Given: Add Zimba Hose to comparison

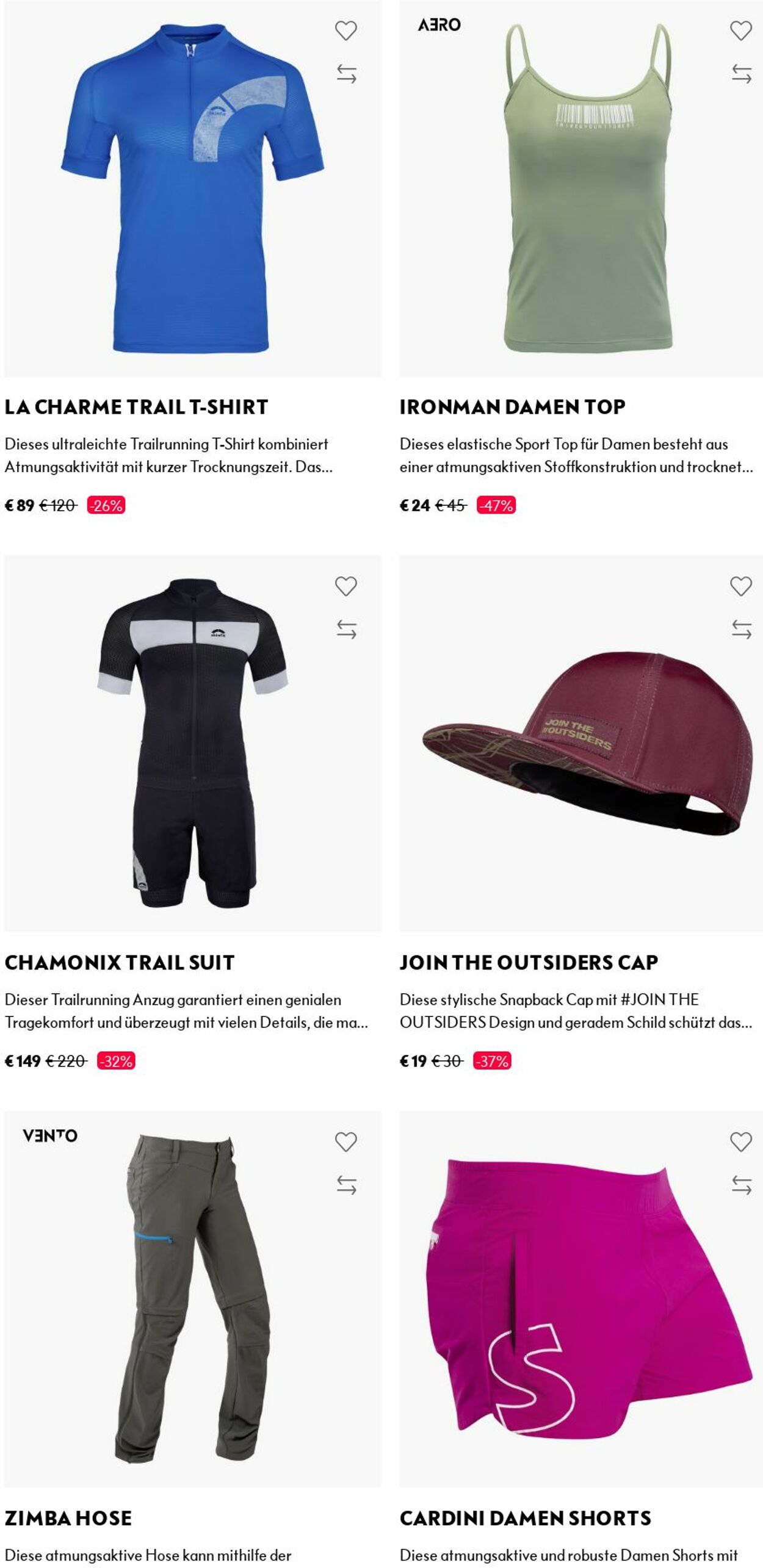Looking at the screenshot, I should pos(346,1185).
